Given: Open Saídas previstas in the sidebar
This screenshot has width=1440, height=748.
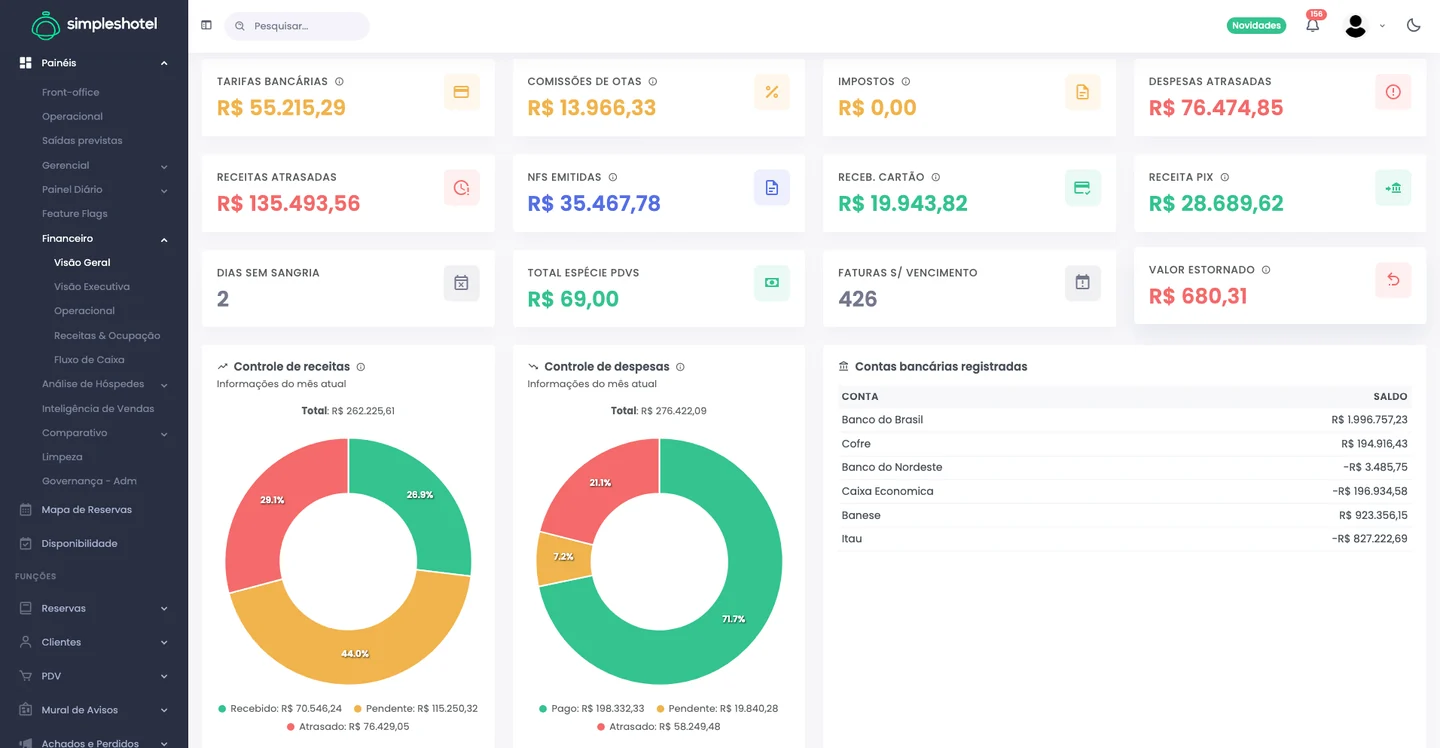Looking at the screenshot, I should [82, 141].
